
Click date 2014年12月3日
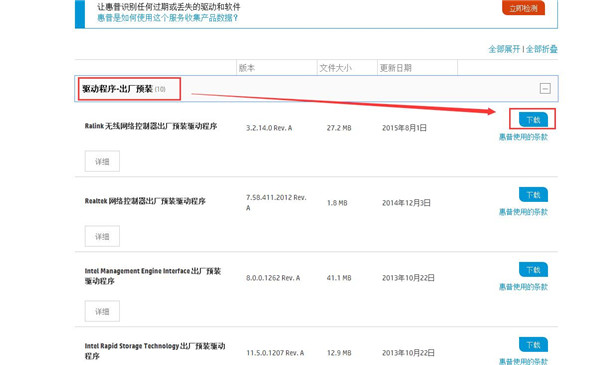406,203
